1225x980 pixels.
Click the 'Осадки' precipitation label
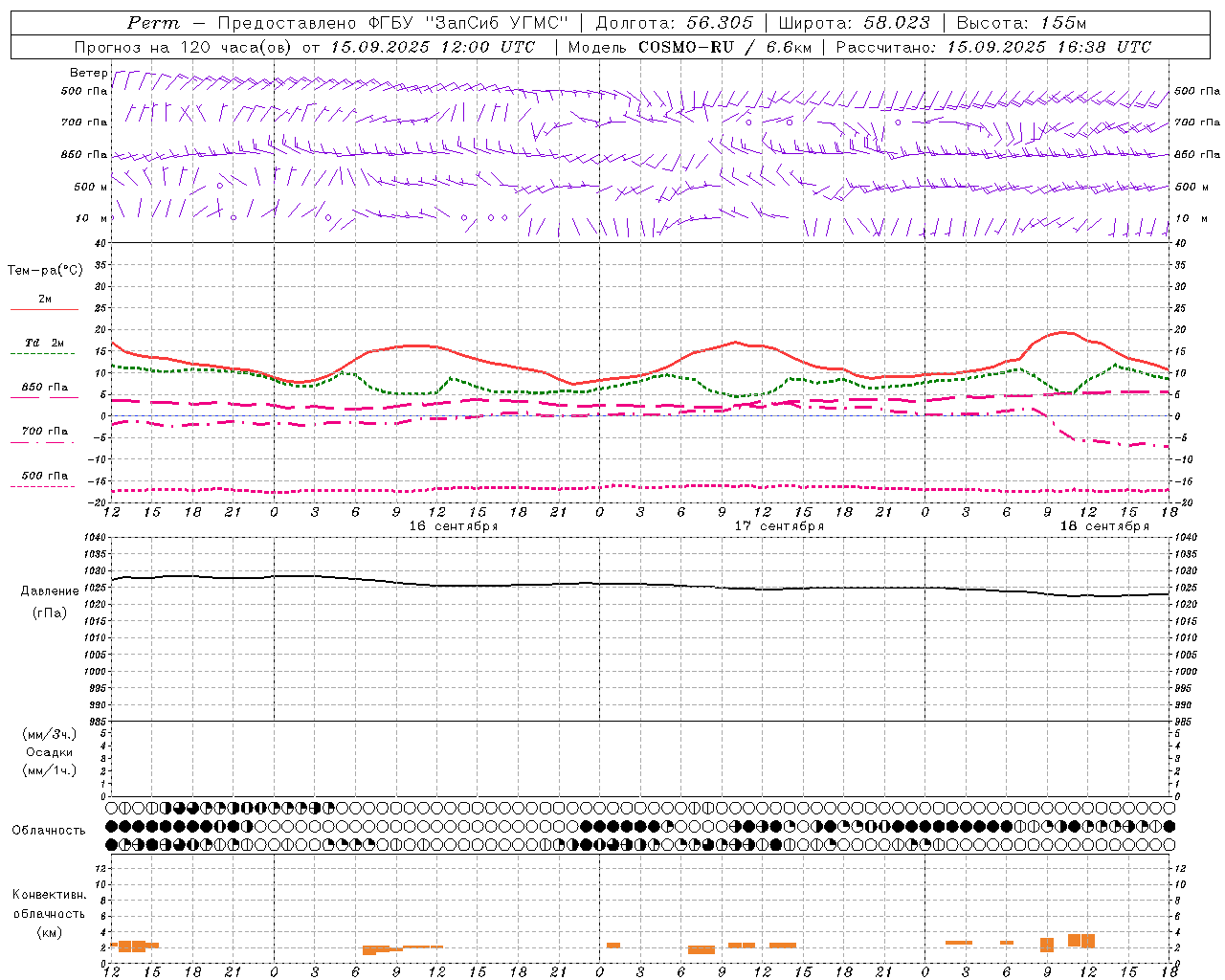(x=50, y=752)
